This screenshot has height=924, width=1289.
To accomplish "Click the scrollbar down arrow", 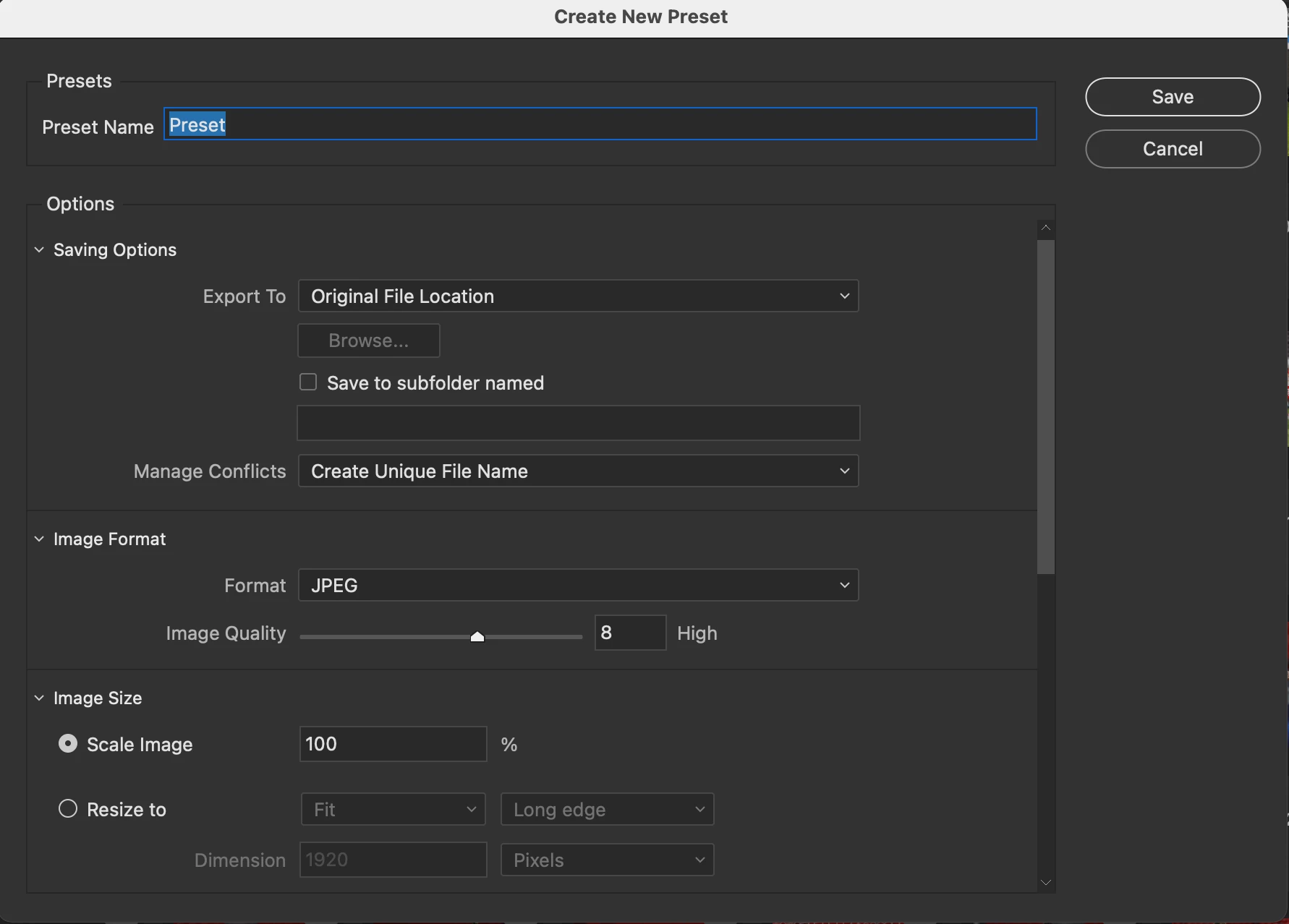I will tap(1046, 882).
